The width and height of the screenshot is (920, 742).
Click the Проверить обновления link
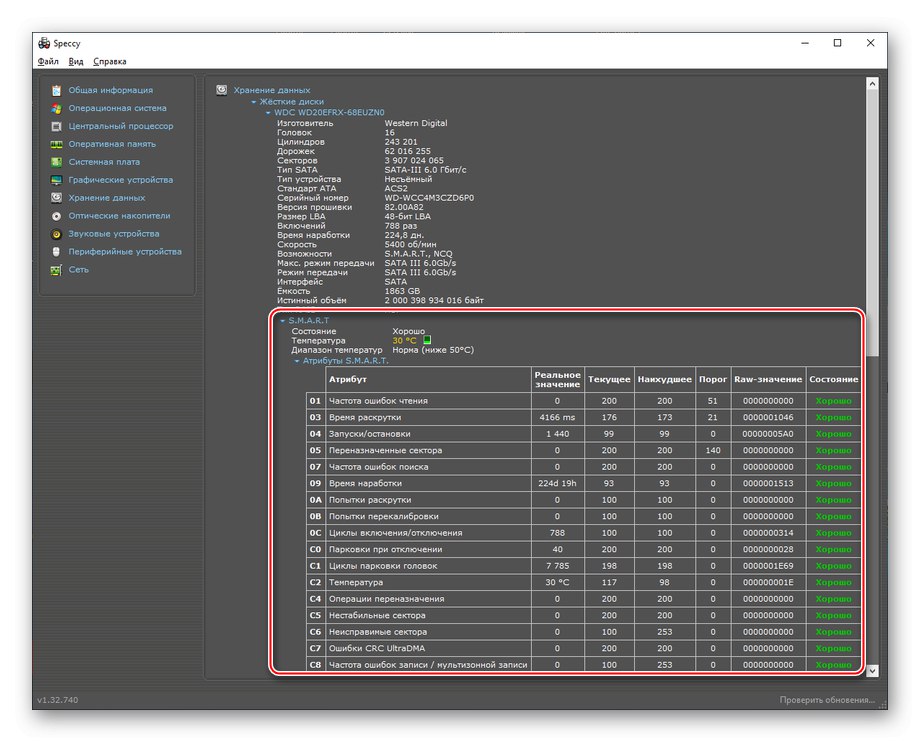(827, 700)
